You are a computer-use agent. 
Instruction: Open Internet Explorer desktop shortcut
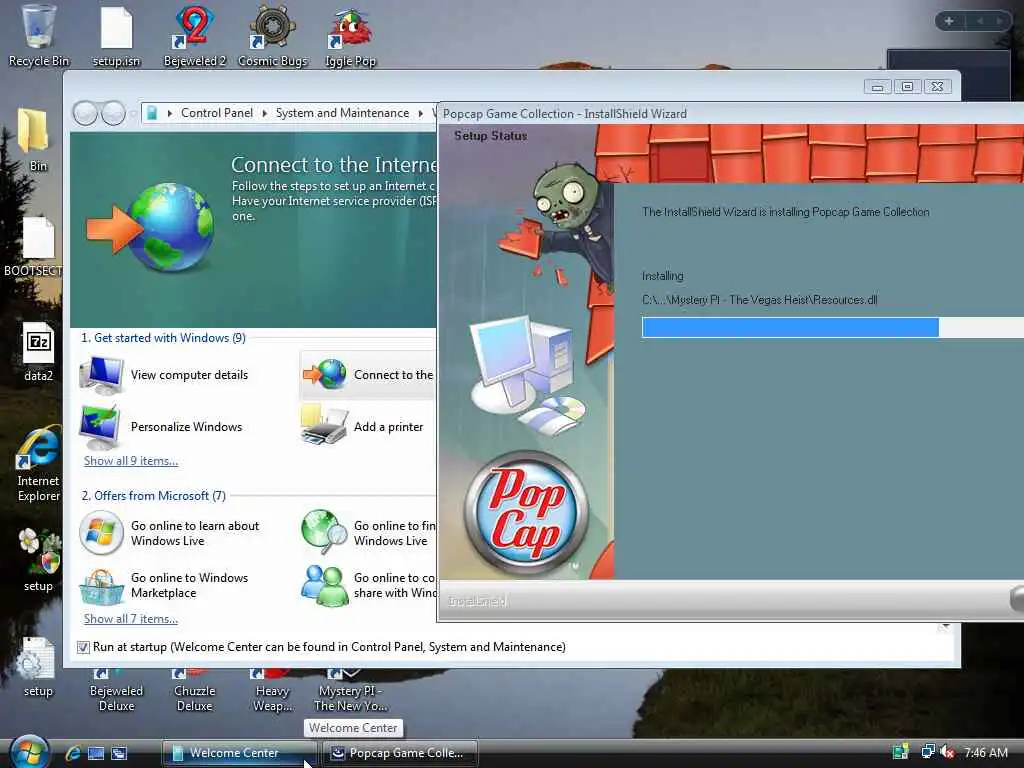(x=38, y=464)
